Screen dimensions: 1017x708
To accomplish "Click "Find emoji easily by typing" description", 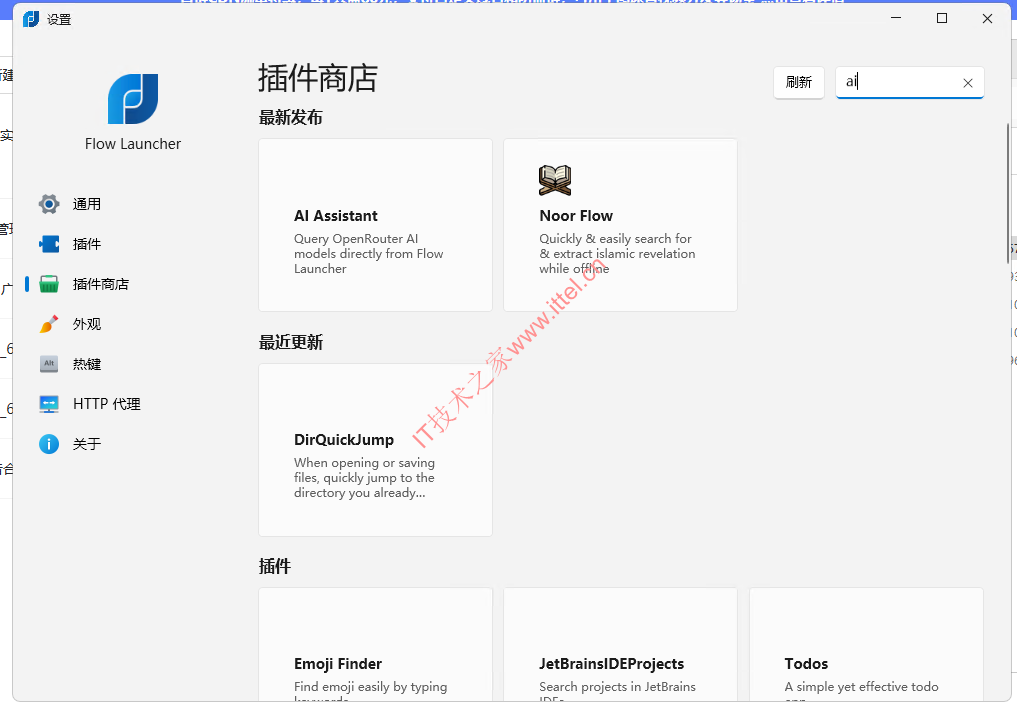I will pos(370,687).
